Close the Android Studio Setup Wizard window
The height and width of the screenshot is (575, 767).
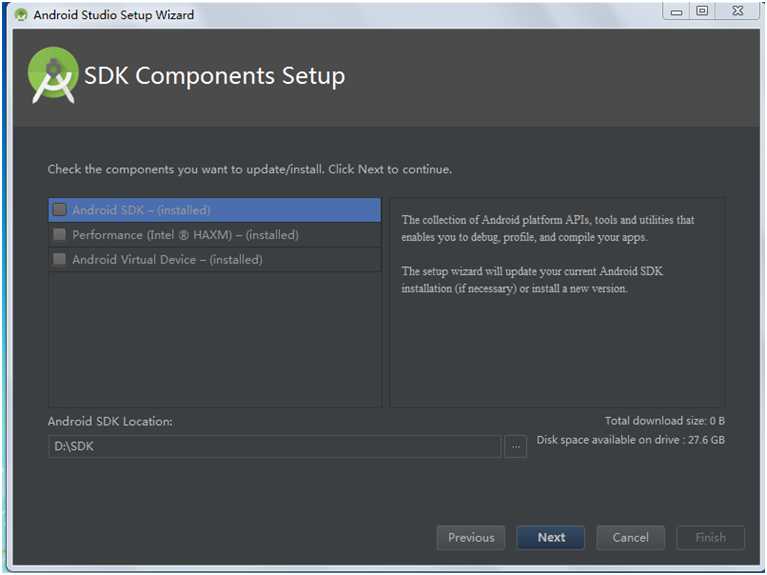[x=738, y=11]
